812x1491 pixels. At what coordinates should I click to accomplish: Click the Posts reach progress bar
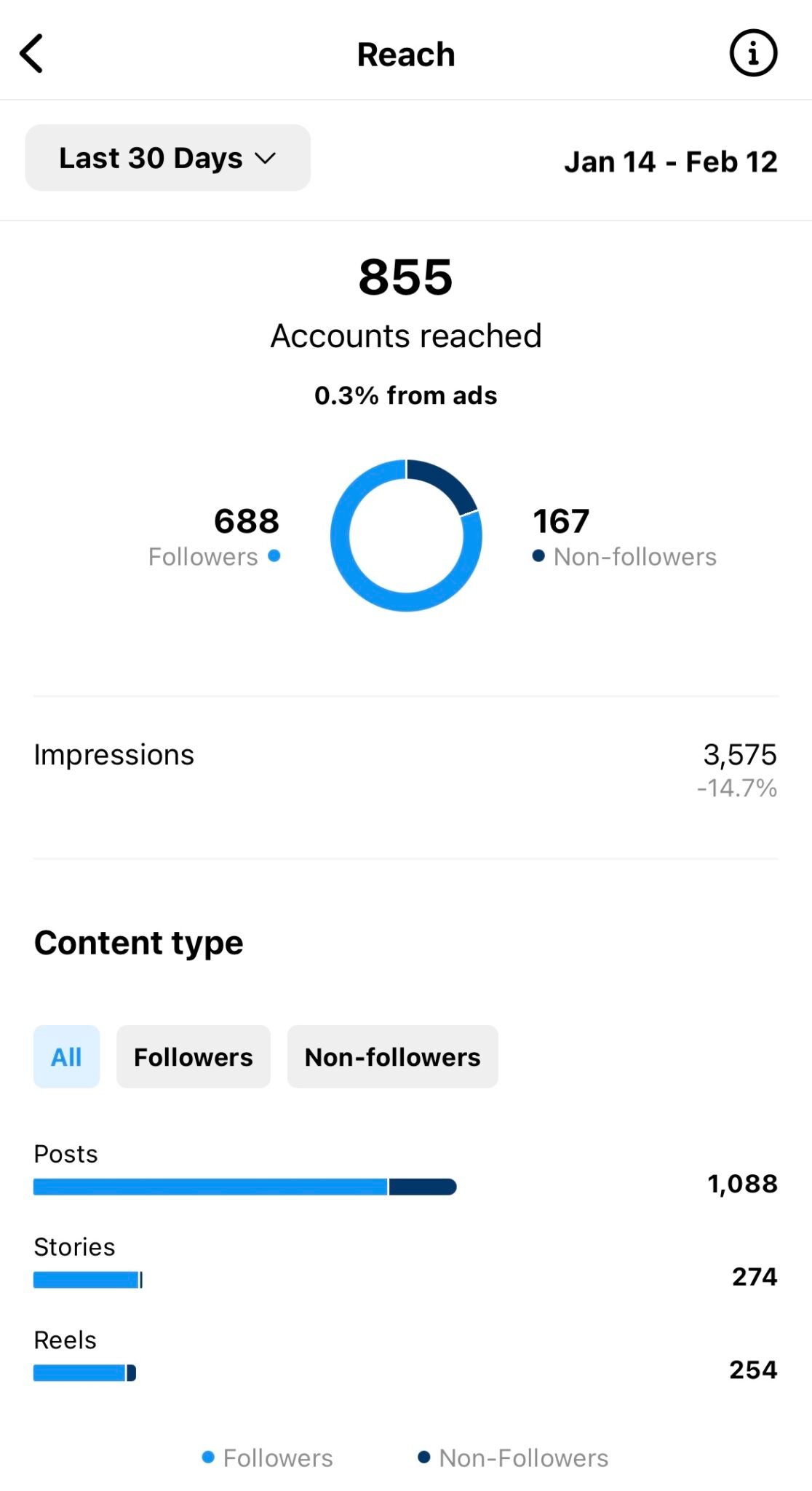pos(244,1186)
